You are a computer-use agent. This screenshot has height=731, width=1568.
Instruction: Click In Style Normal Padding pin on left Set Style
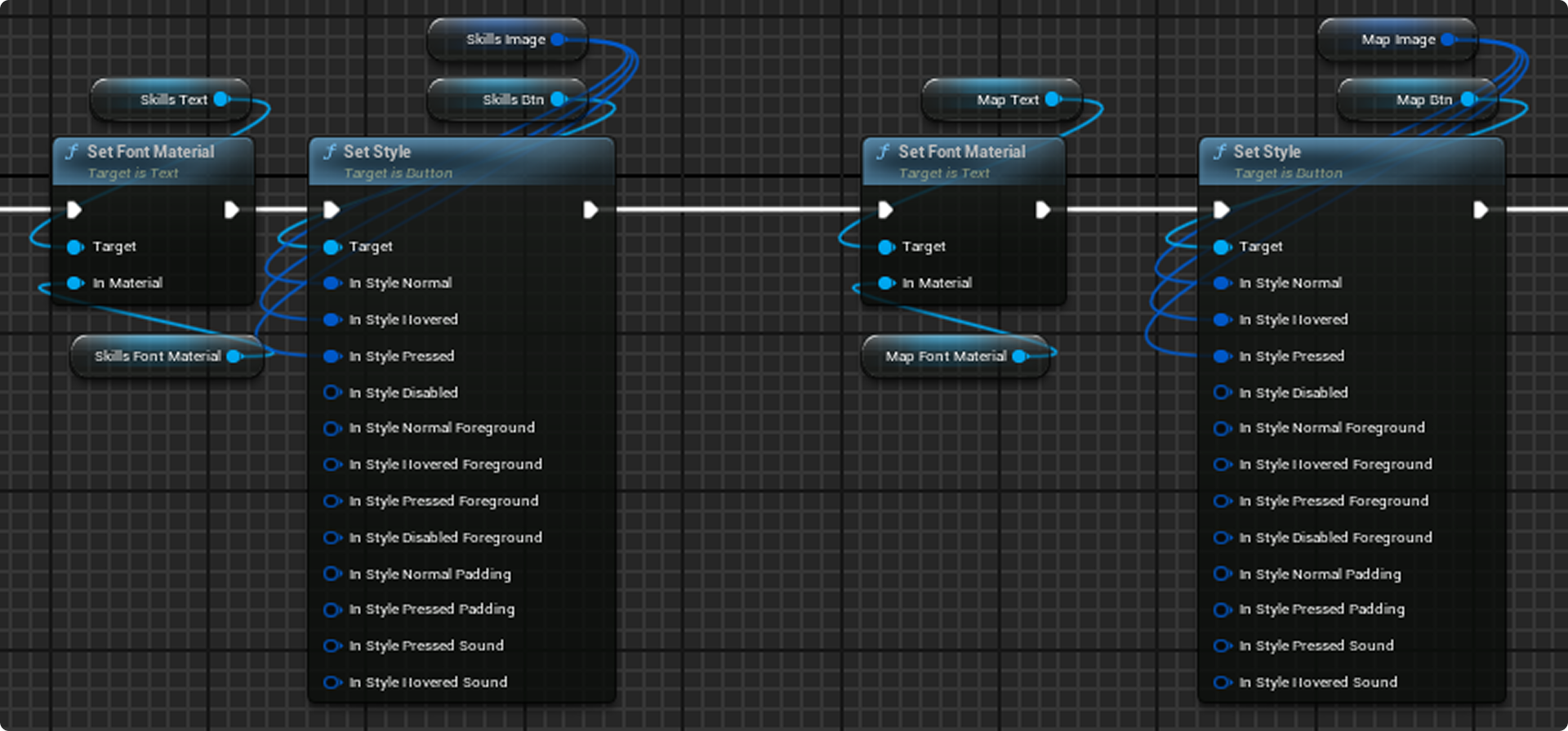pyautogui.click(x=332, y=573)
